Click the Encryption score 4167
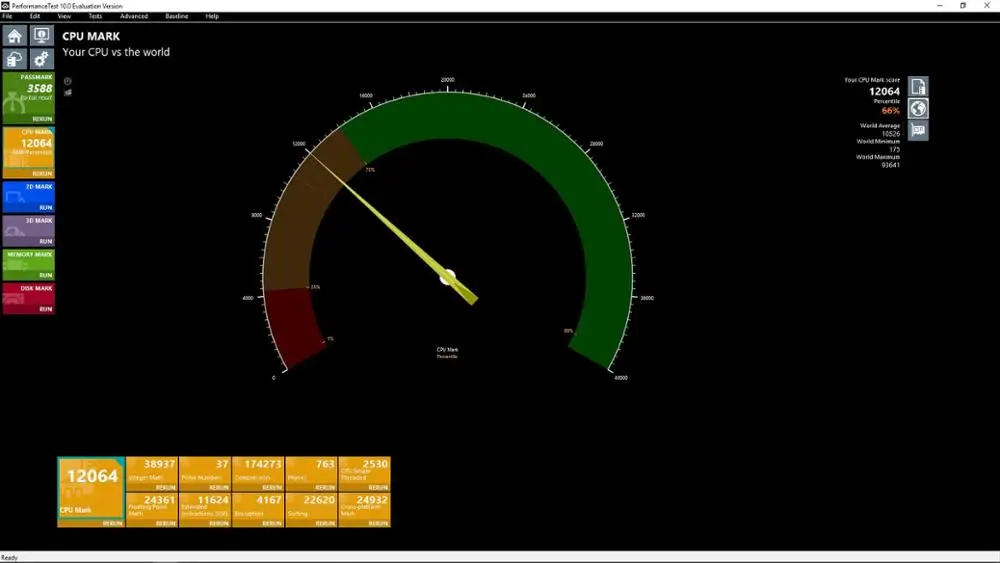Screen dimensions: 1000x563 coord(269,500)
